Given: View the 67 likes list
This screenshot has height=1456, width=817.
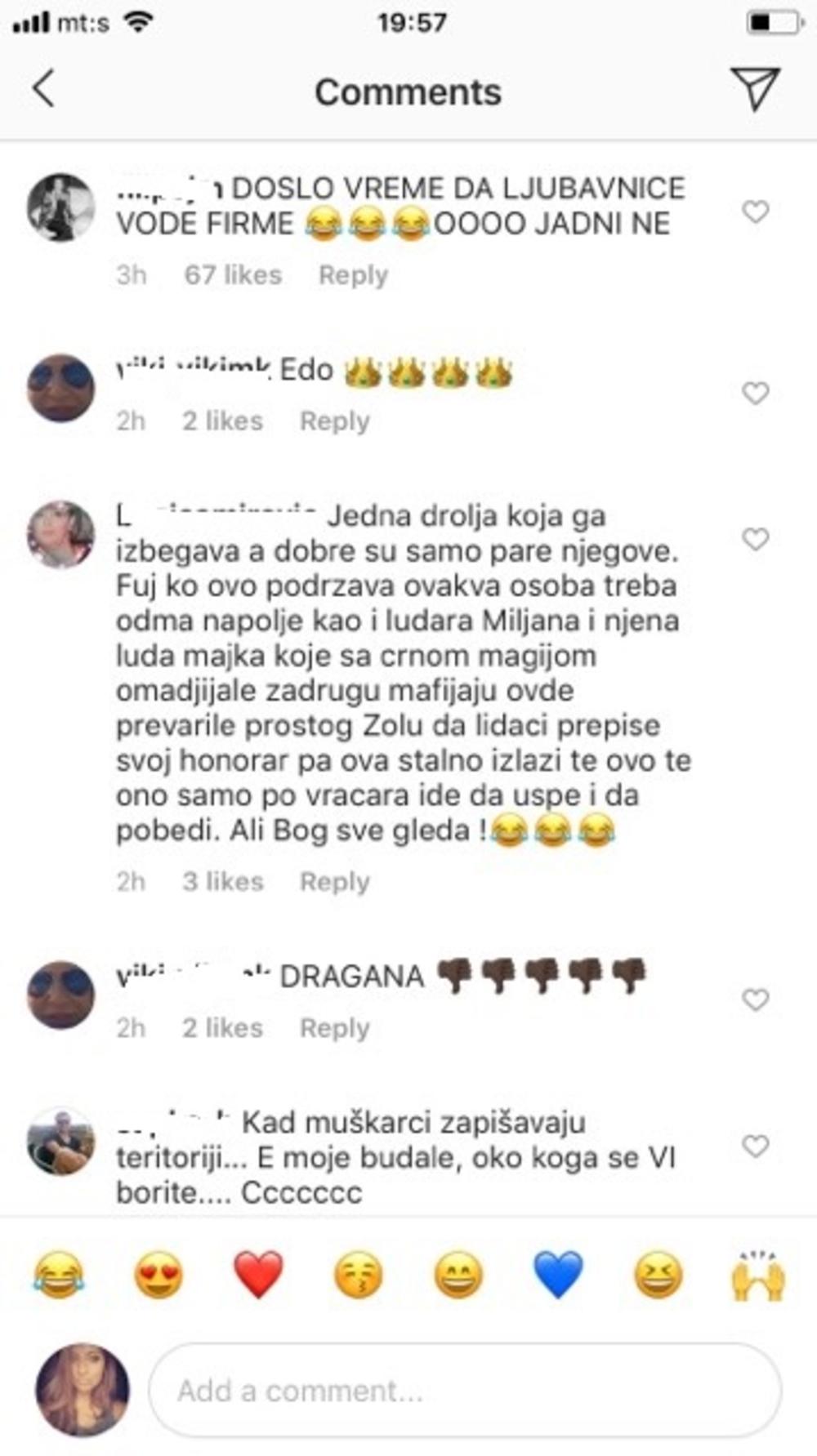Looking at the screenshot, I should coord(233,275).
